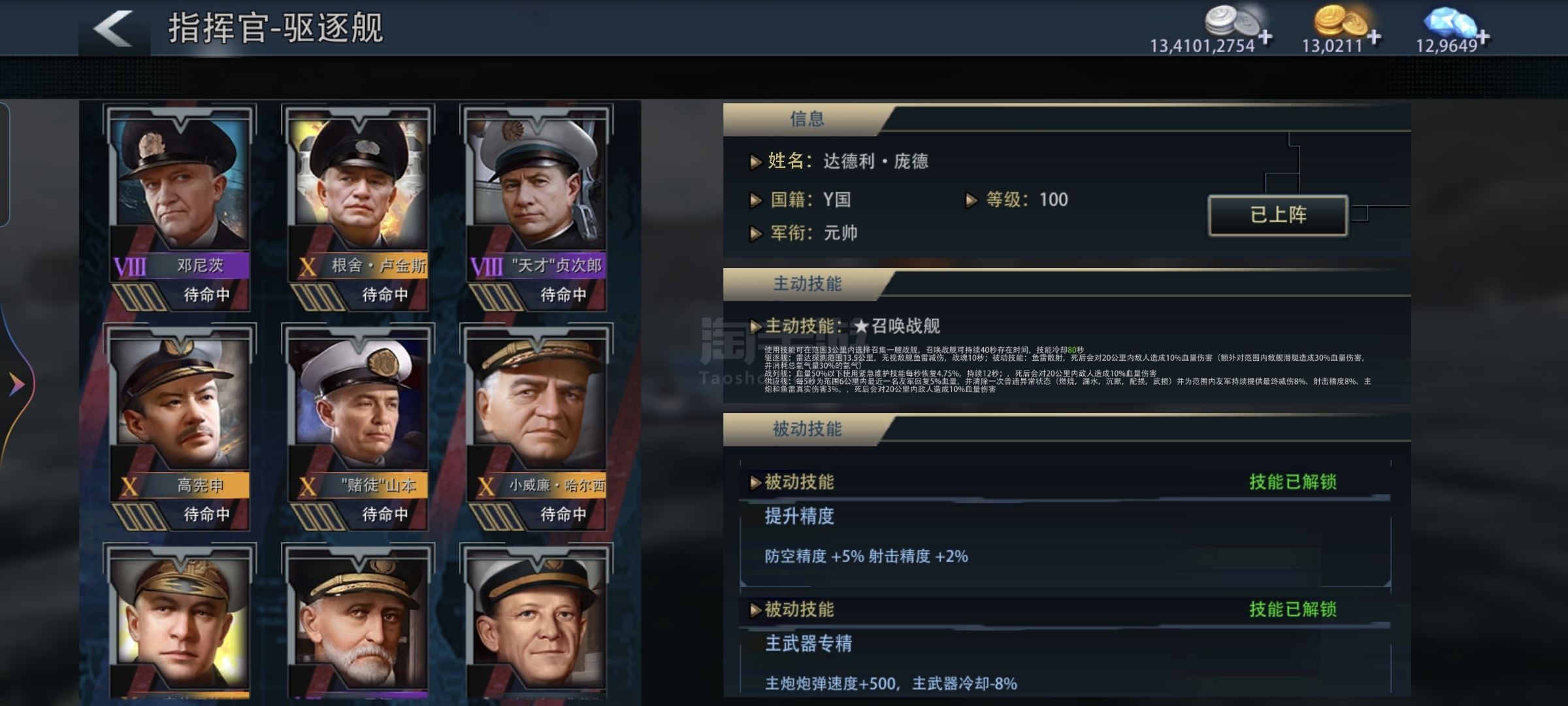The height and width of the screenshot is (706, 1568).
Task: Pick the "赌徒"山本 commander card
Action: pos(358,428)
